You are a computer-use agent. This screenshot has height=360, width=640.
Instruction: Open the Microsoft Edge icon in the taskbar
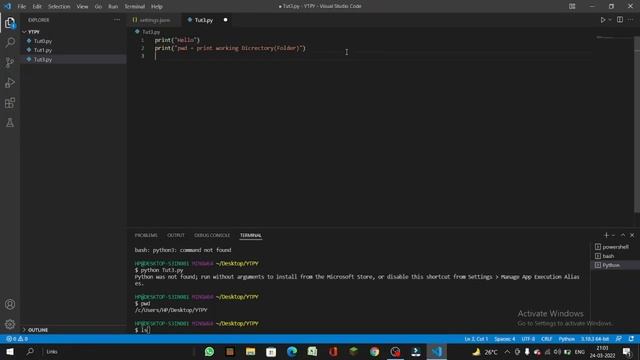[x=292, y=352]
